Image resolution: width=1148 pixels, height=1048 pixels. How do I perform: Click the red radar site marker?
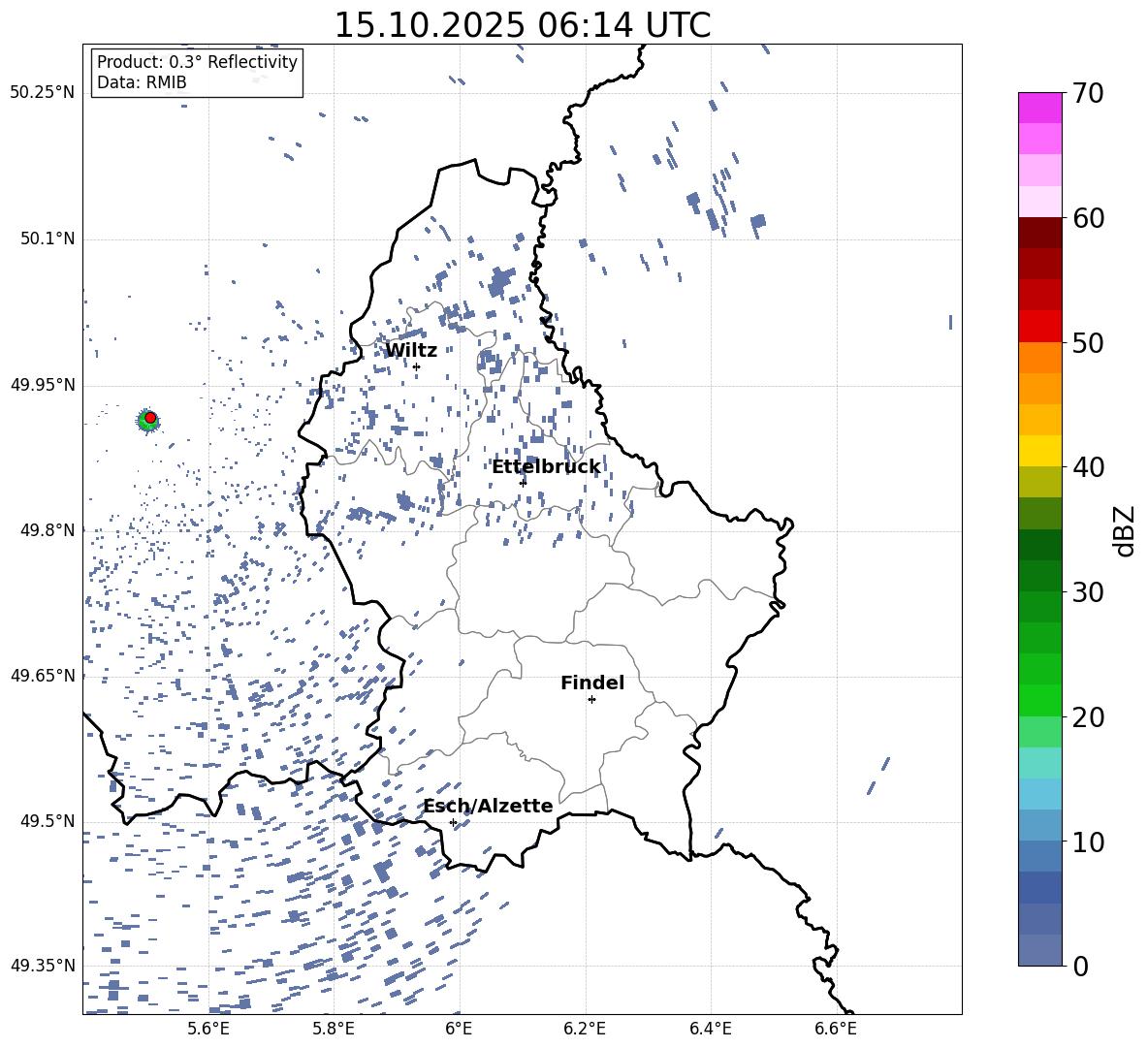[x=150, y=418]
